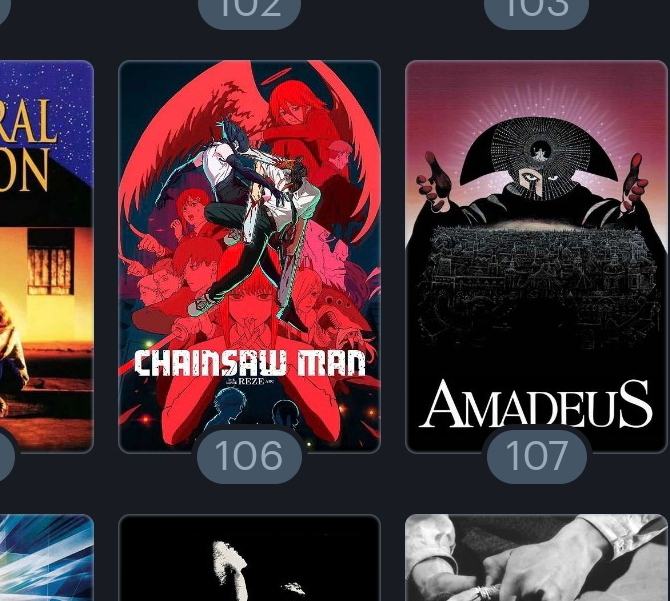Click the masked figure's black hat on Amadeus
The image size is (670, 601).
click(x=539, y=152)
